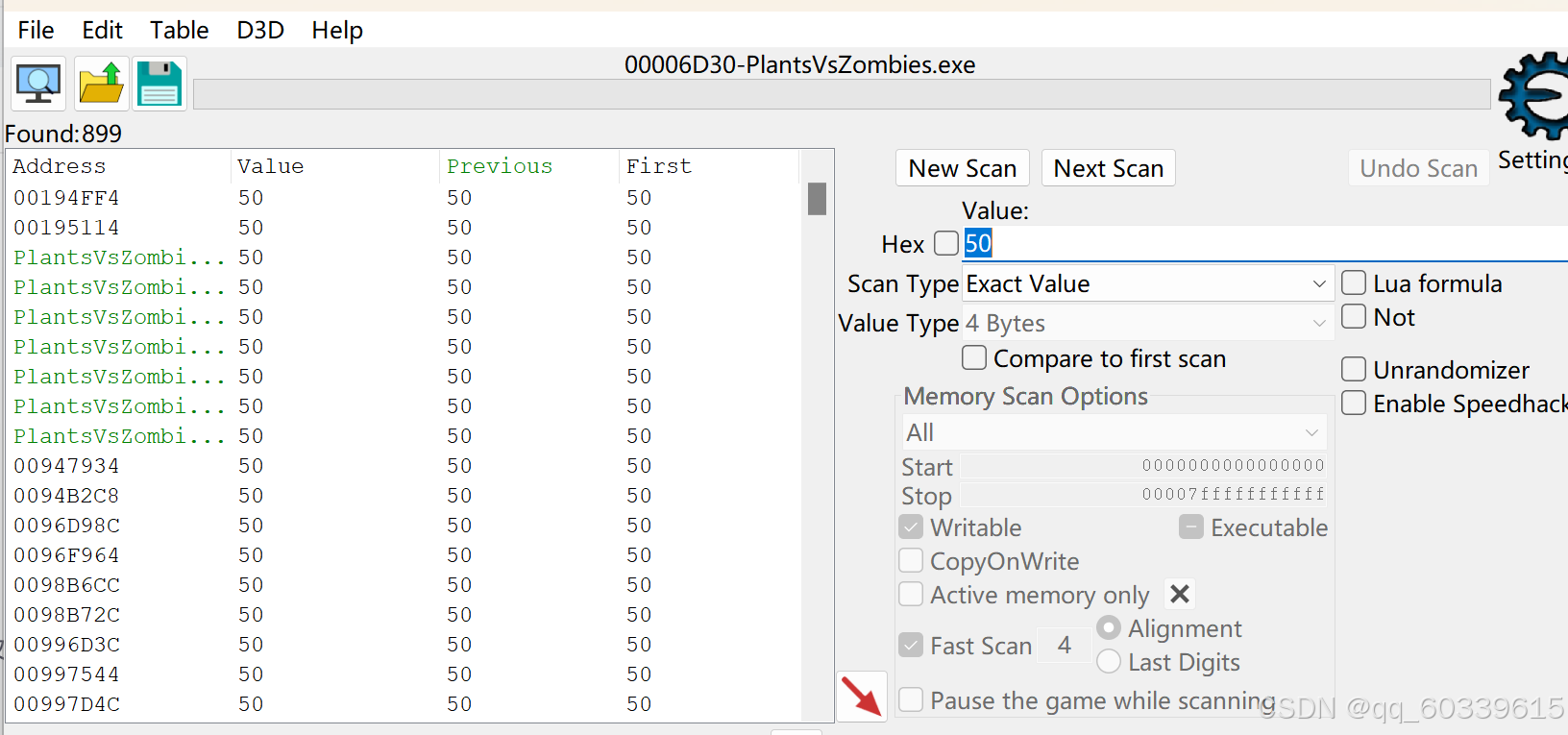The height and width of the screenshot is (735, 1568).
Task: Click Next Scan button
Action: [x=1109, y=168]
